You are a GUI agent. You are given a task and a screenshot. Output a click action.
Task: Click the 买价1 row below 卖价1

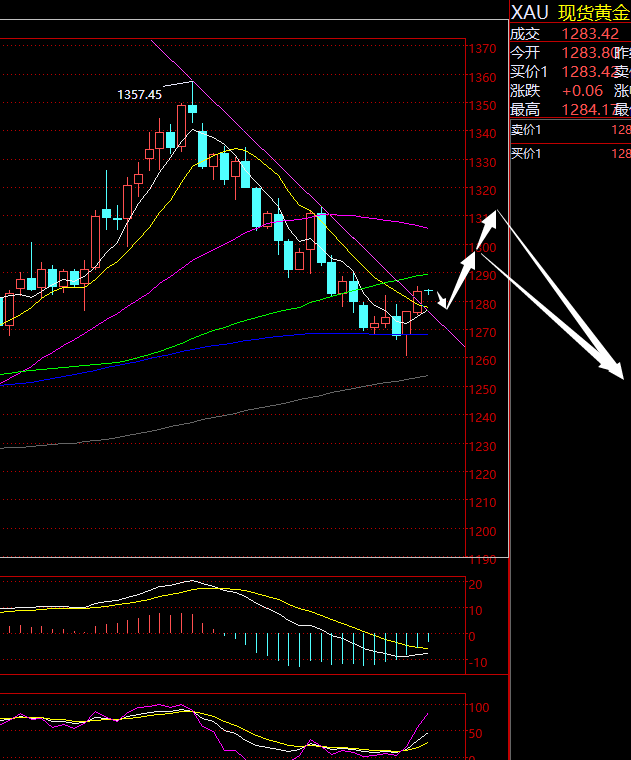pos(570,154)
